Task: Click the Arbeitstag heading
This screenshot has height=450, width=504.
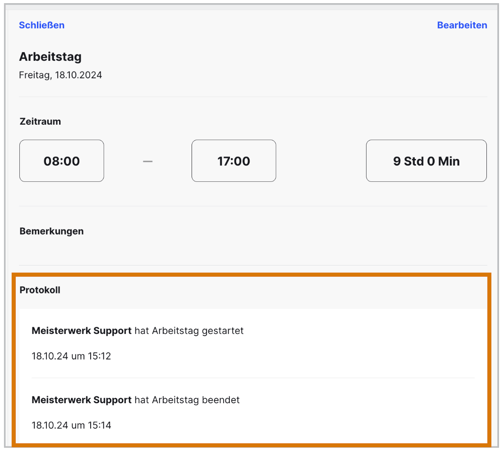Action: pos(50,57)
